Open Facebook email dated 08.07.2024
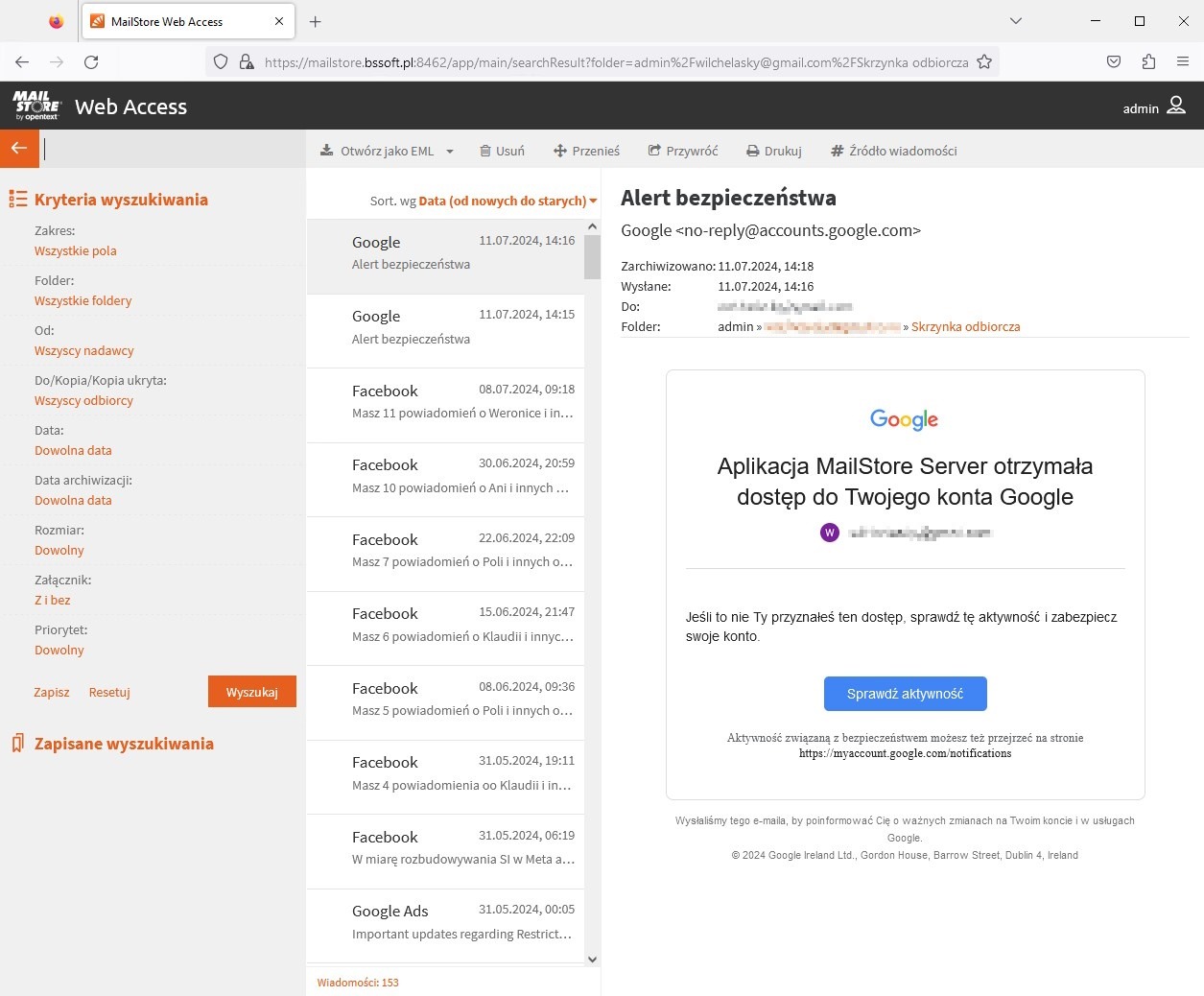 [x=445, y=405]
